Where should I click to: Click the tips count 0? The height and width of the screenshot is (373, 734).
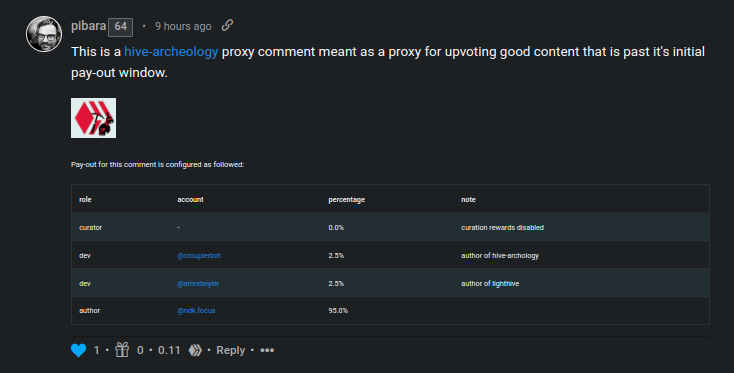(x=140, y=350)
